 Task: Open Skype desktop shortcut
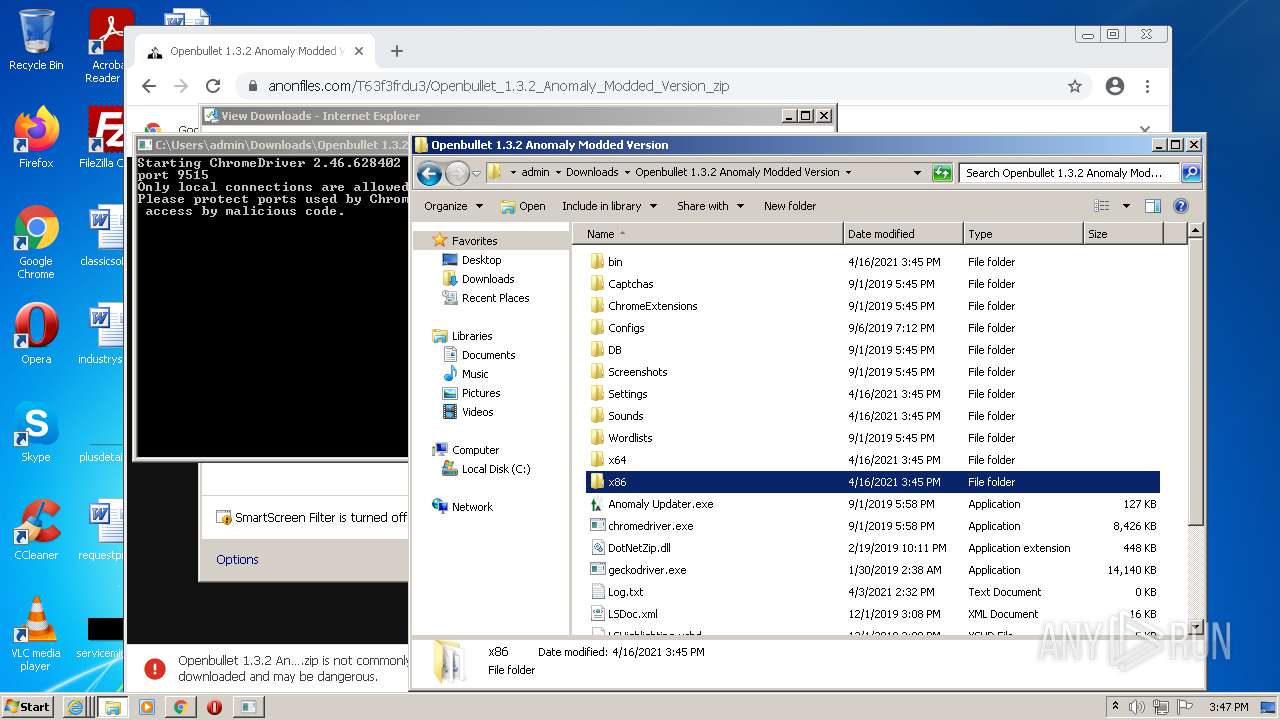point(36,432)
